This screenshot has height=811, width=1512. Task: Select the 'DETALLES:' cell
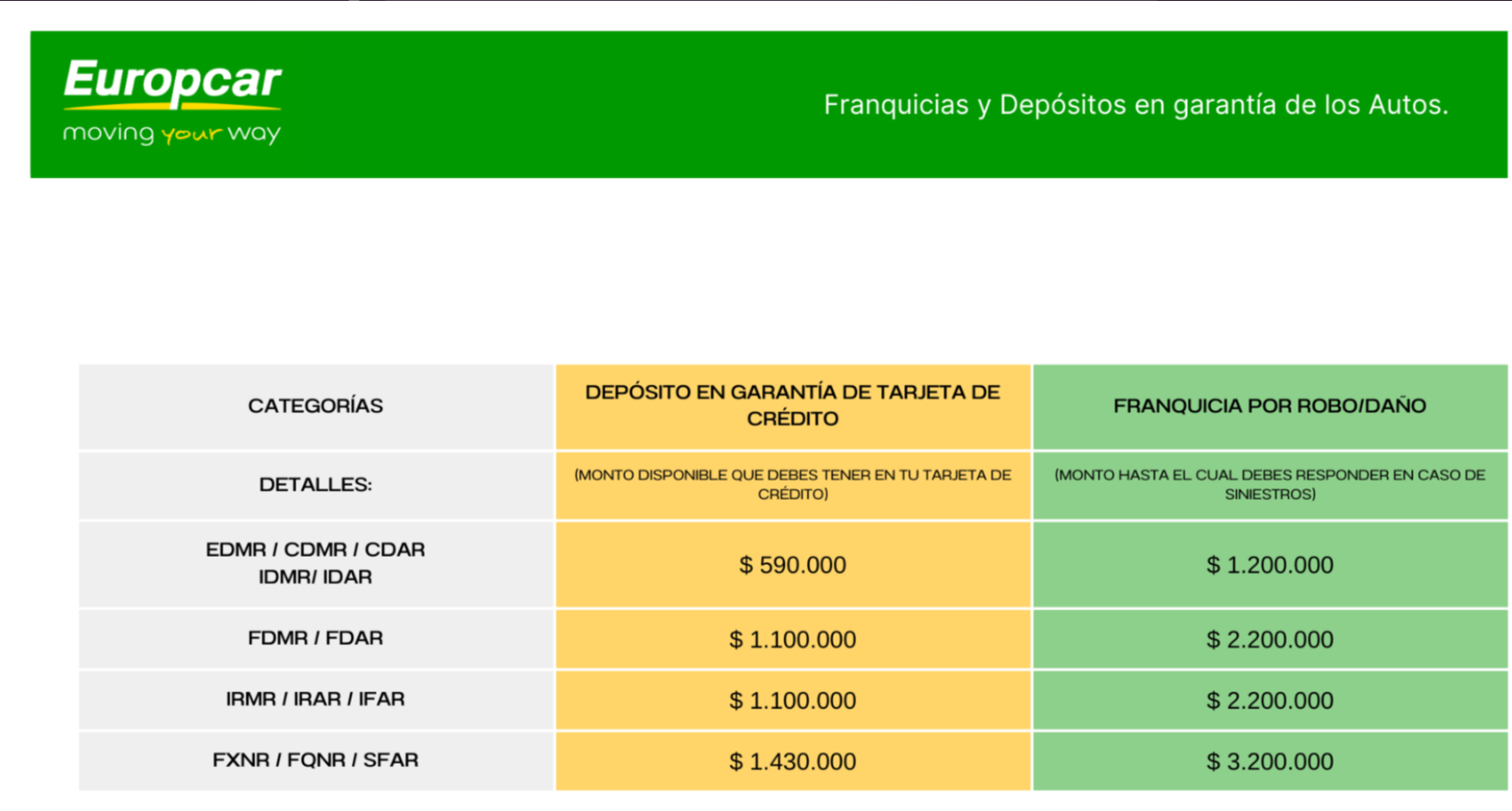(x=316, y=485)
